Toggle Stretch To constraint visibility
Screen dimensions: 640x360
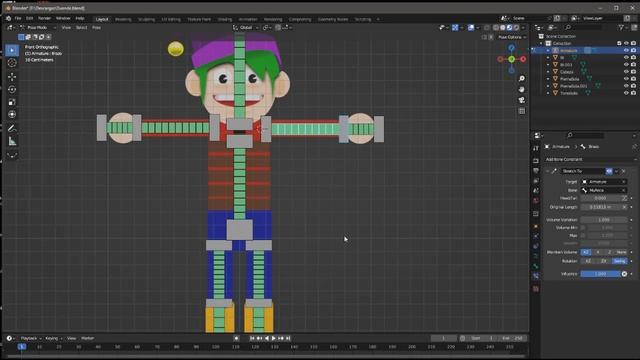pos(609,171)
